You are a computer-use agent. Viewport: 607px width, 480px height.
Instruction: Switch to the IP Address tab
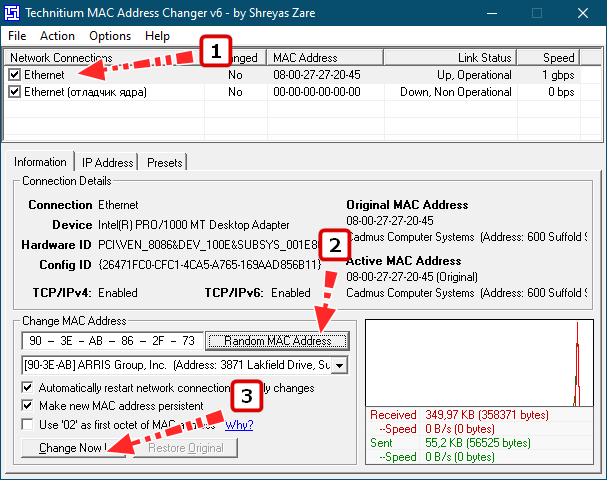[107, 163]
